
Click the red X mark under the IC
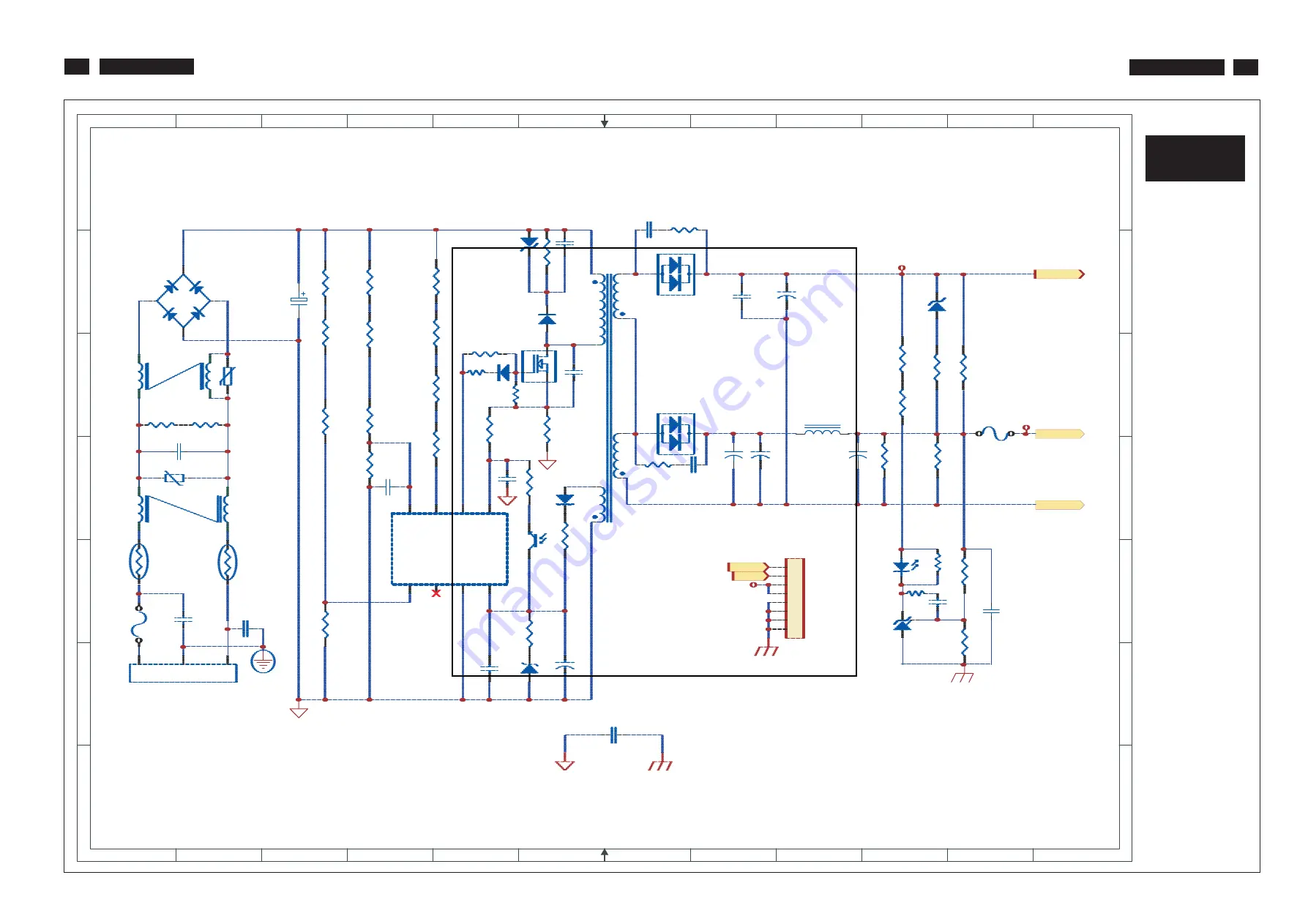point(436,593)
